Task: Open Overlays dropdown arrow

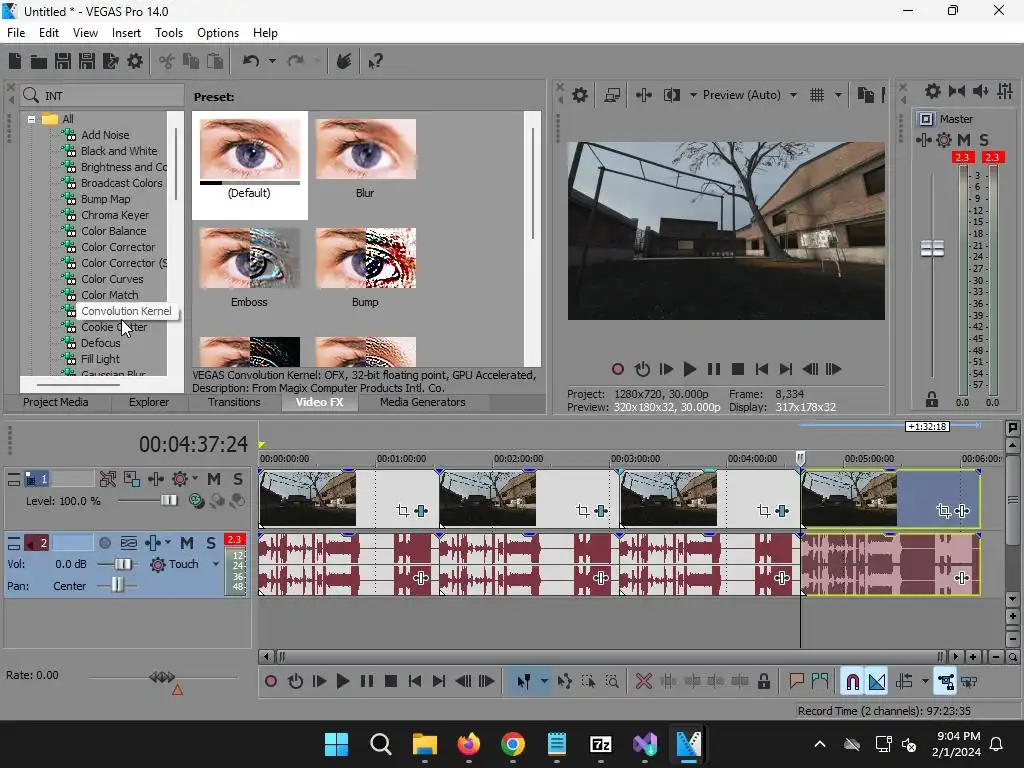Action: point(839,95)
